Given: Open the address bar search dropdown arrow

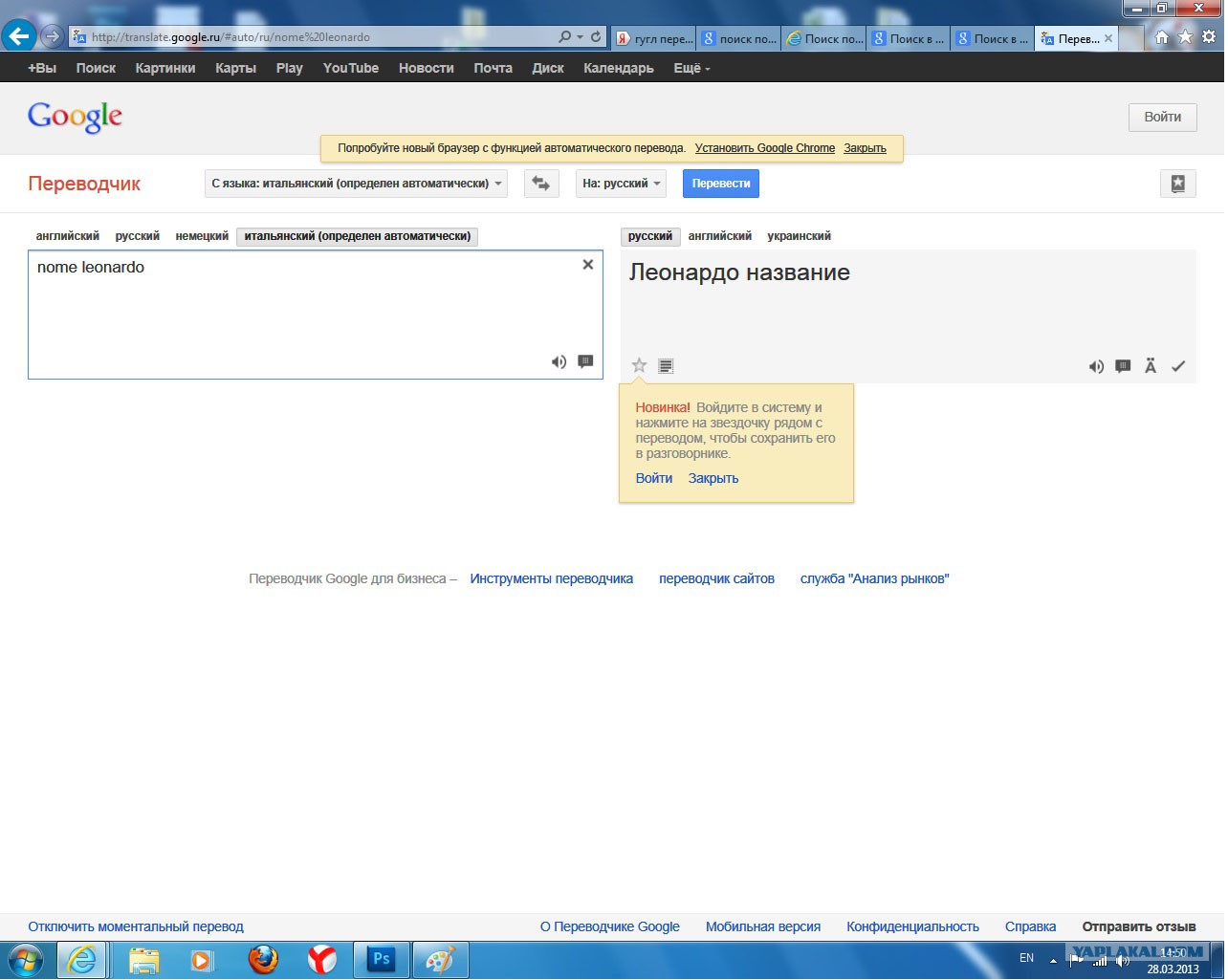Looking at the screenshot, I should click(x=580, y=37).
